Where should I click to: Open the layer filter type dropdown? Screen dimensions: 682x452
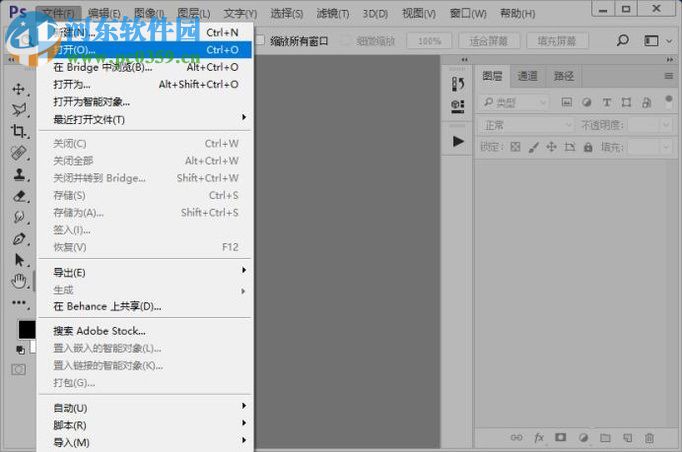pos(514,102)
